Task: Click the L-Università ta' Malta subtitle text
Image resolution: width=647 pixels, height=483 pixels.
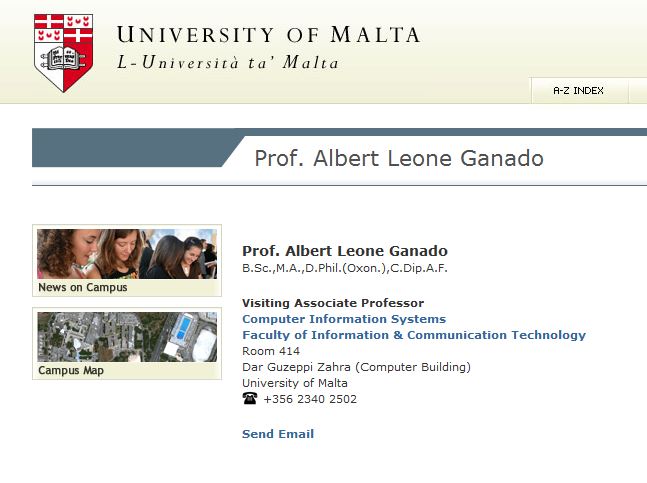Action: (x=228, y=63)
